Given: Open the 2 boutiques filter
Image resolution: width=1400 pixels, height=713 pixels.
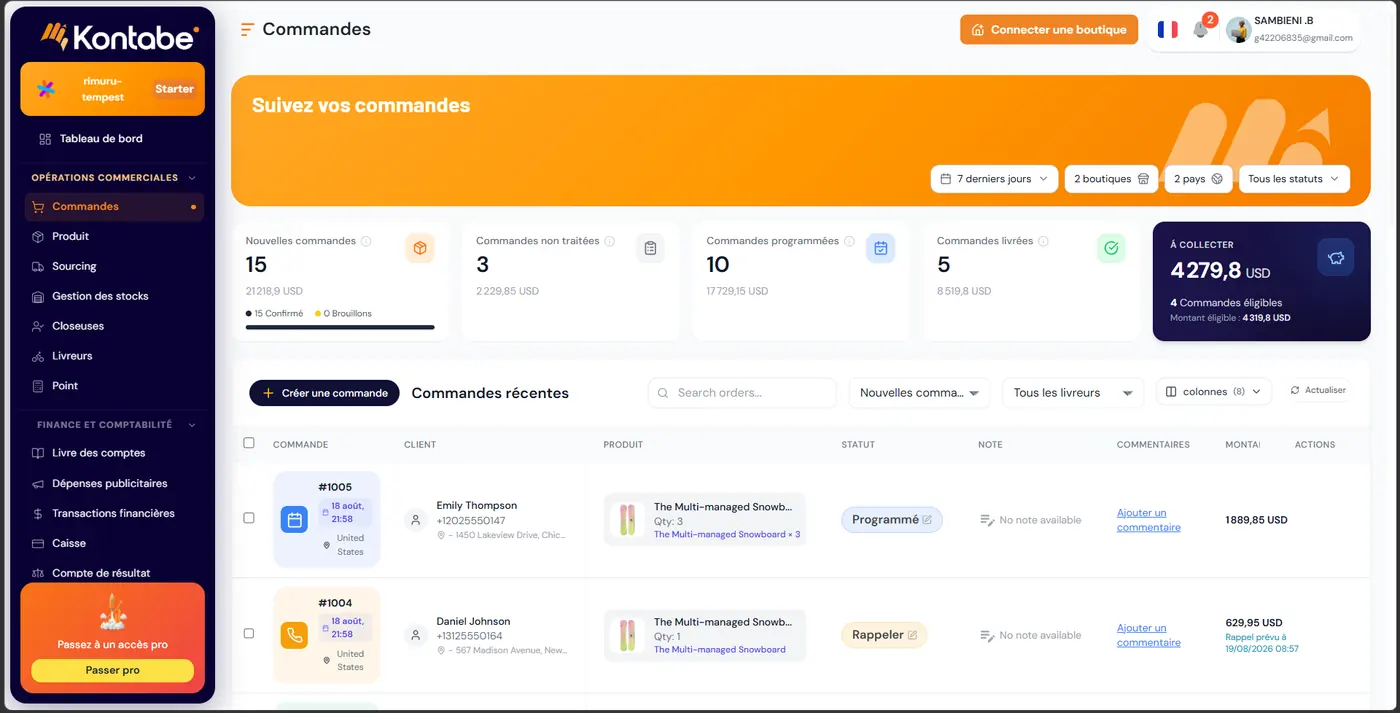Looking at the screenshot, I should point(1111,179).
